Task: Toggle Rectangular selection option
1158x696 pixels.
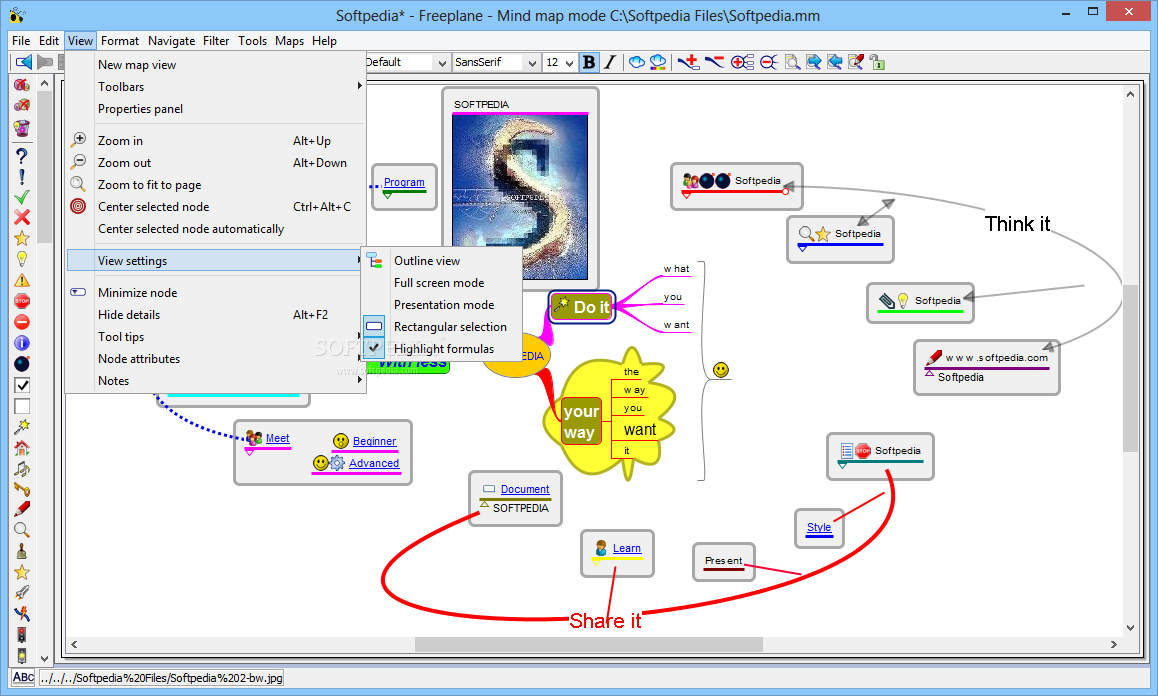Action: point(442,327)
